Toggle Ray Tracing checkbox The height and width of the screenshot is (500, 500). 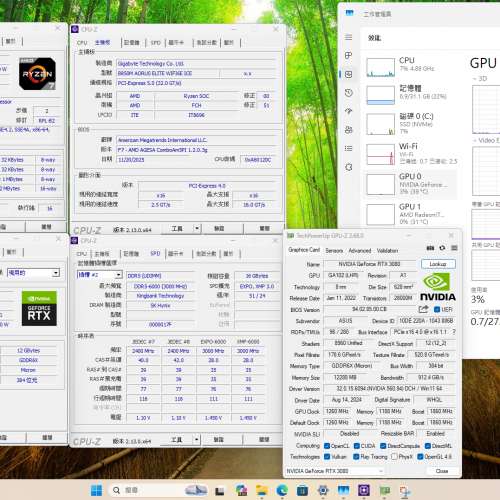356,457
